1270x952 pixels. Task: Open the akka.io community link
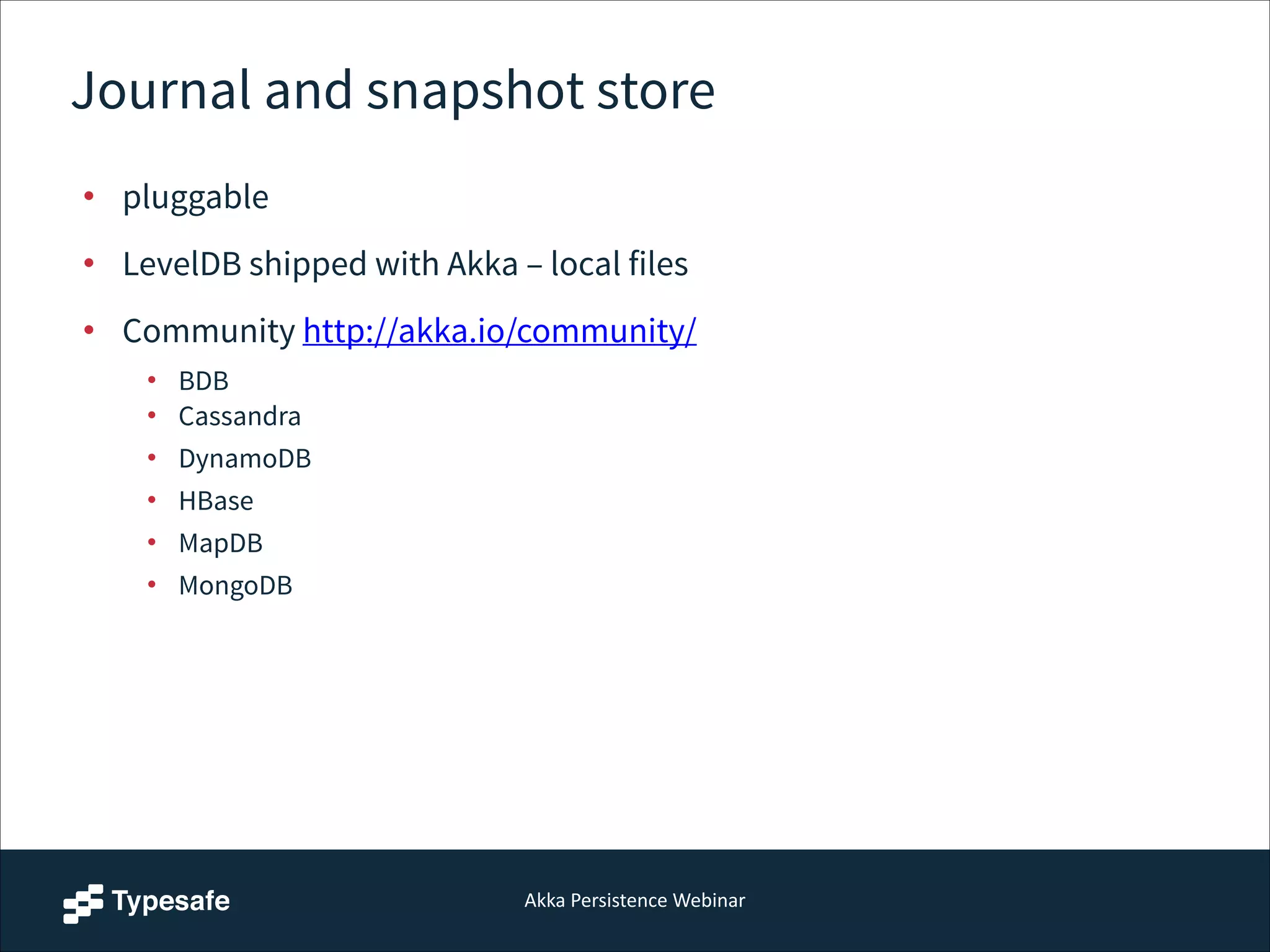[500, 331]
